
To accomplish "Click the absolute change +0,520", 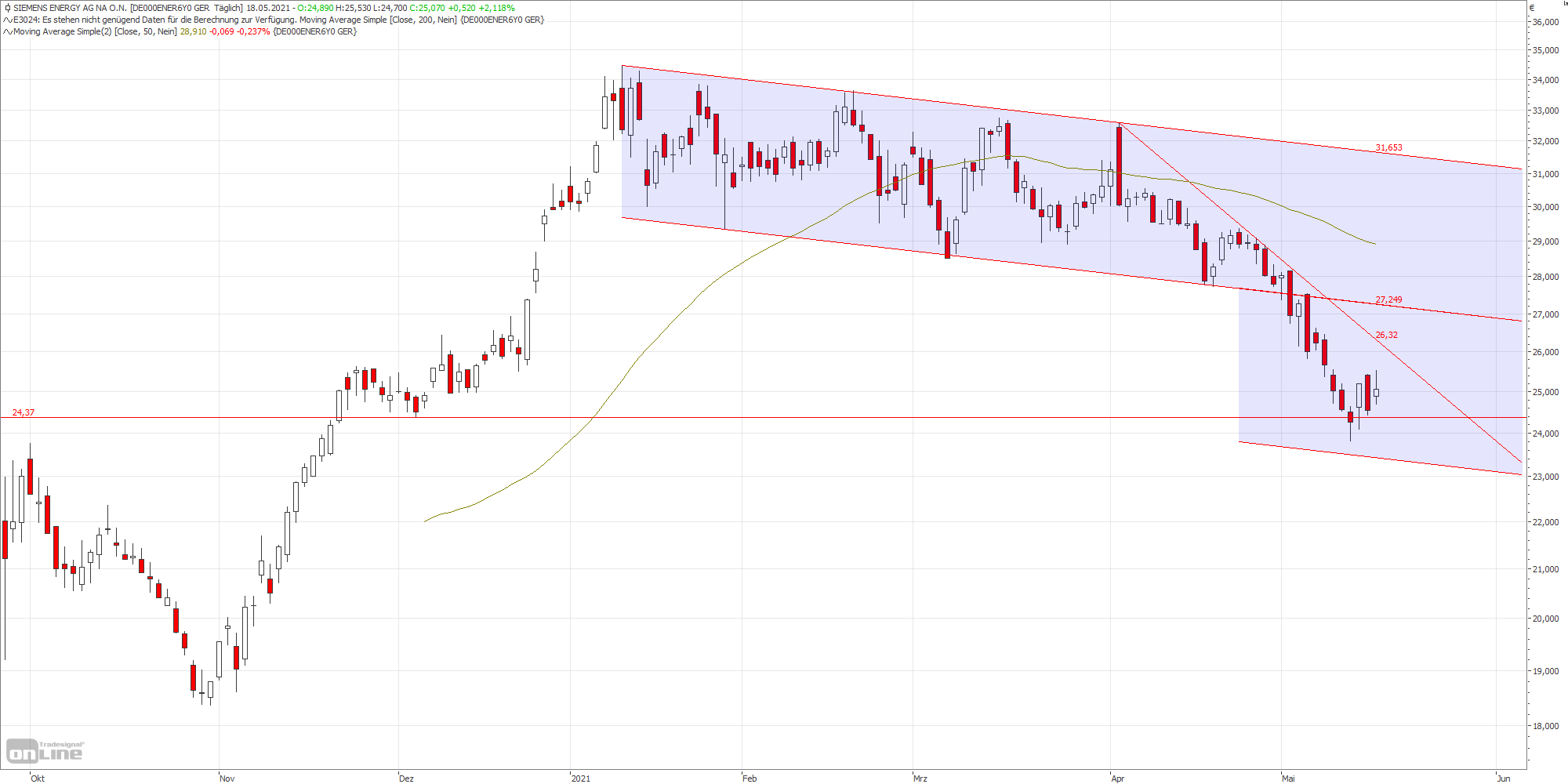I will [462, 8].
